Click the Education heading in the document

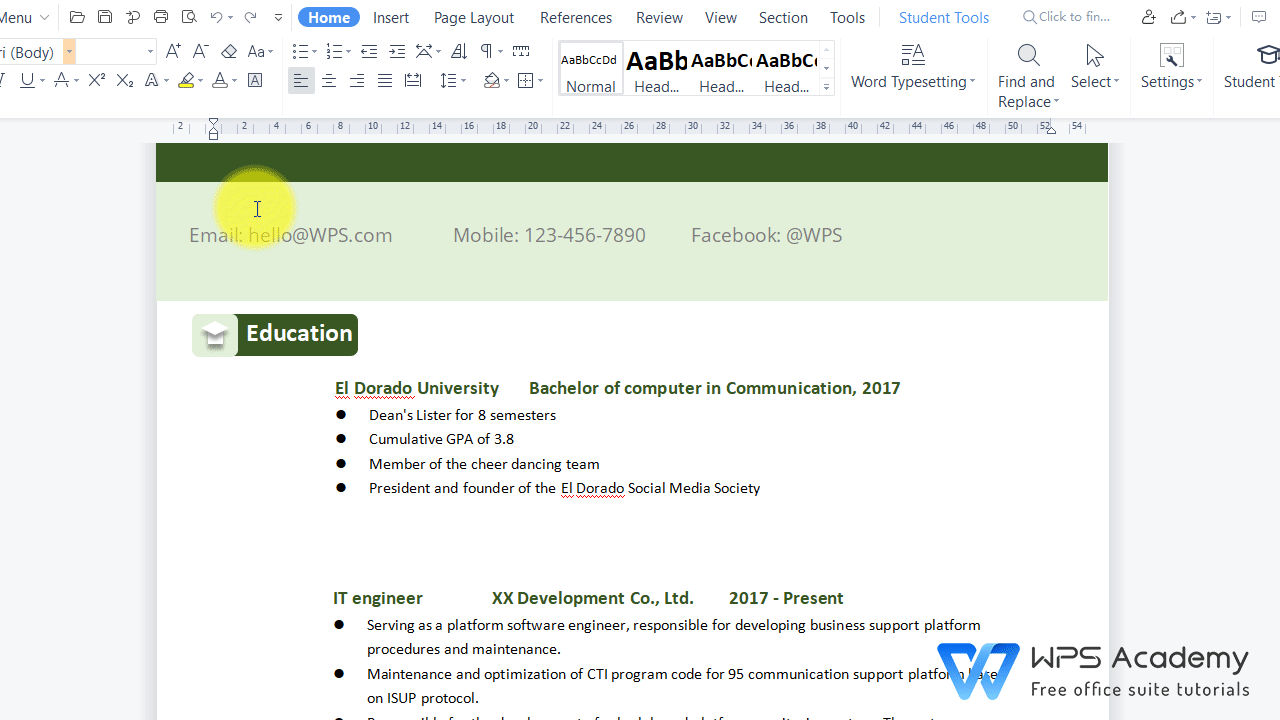click(x=299, y=334)
